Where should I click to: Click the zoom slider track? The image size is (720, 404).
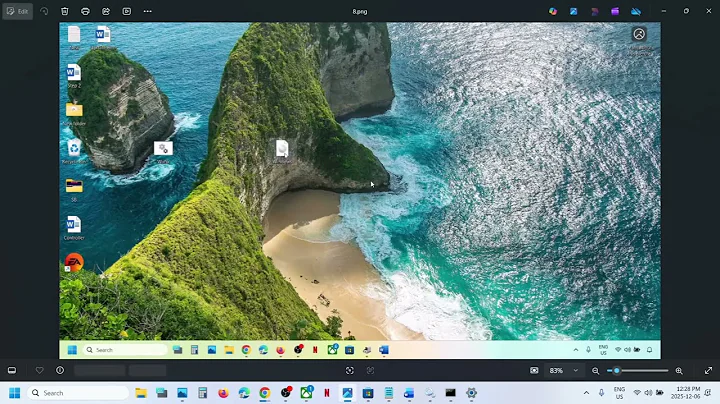point(637,370)
